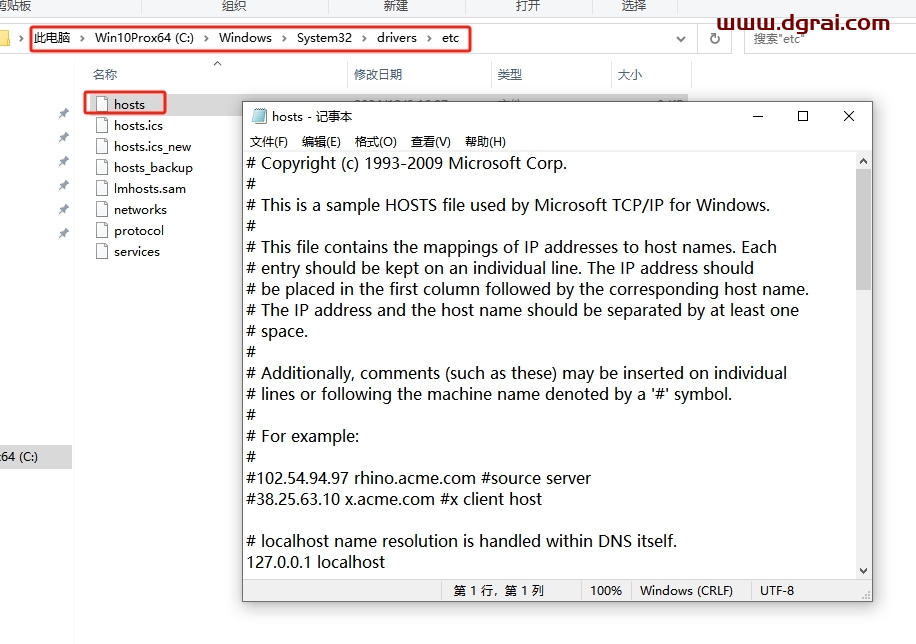The width and height of the screenshot is (916, 644).
Task: Select the hosts.ics_new file name
Action: click(x=152, y=147)
